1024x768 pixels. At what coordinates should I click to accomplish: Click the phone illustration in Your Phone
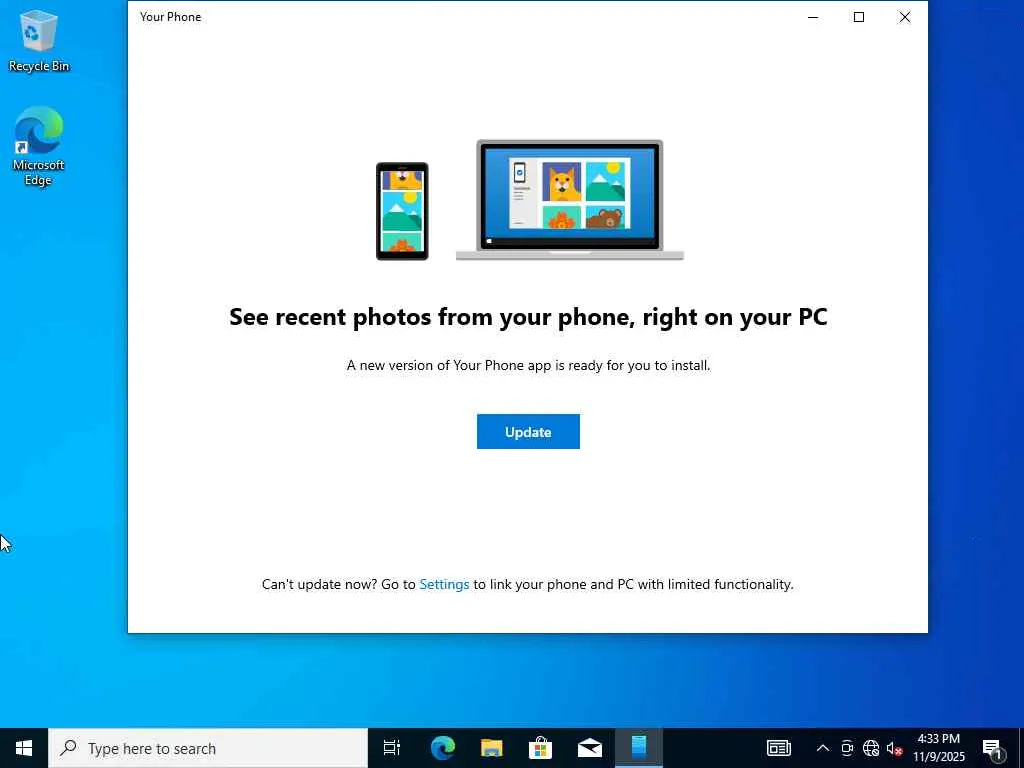click(x=402, y=211)
